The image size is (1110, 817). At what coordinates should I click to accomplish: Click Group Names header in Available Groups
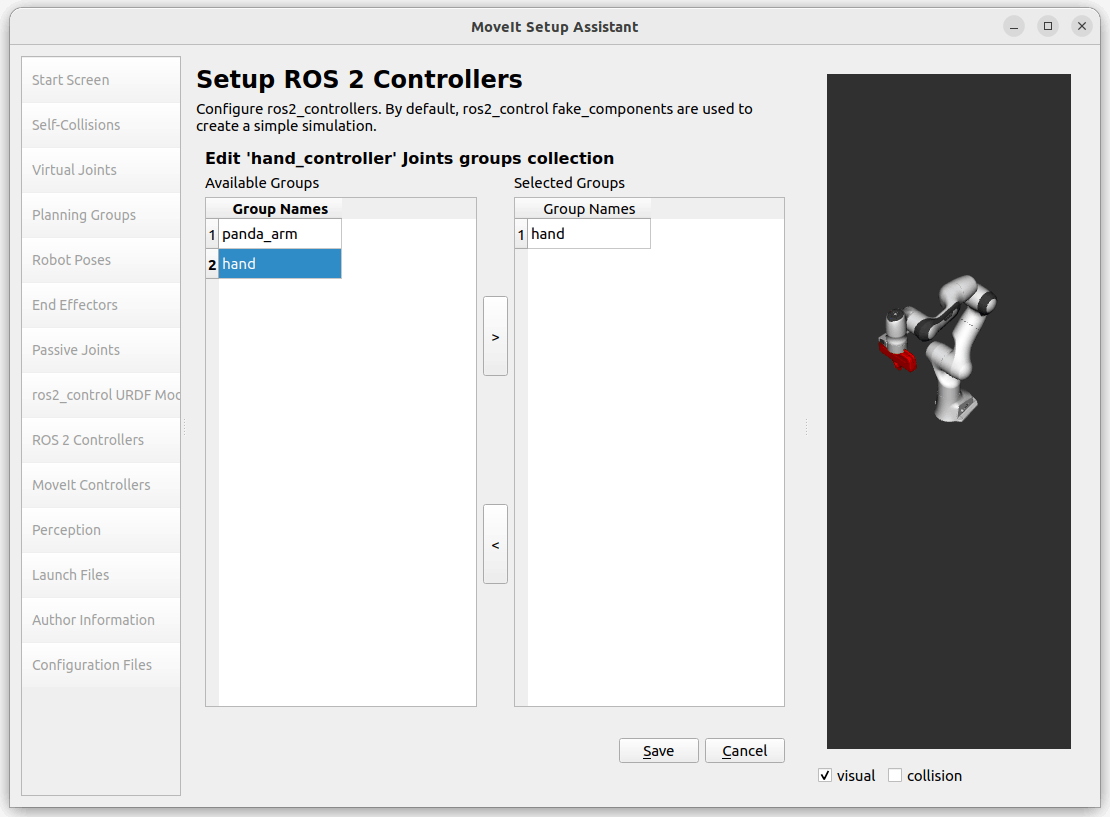coord(280,209)
